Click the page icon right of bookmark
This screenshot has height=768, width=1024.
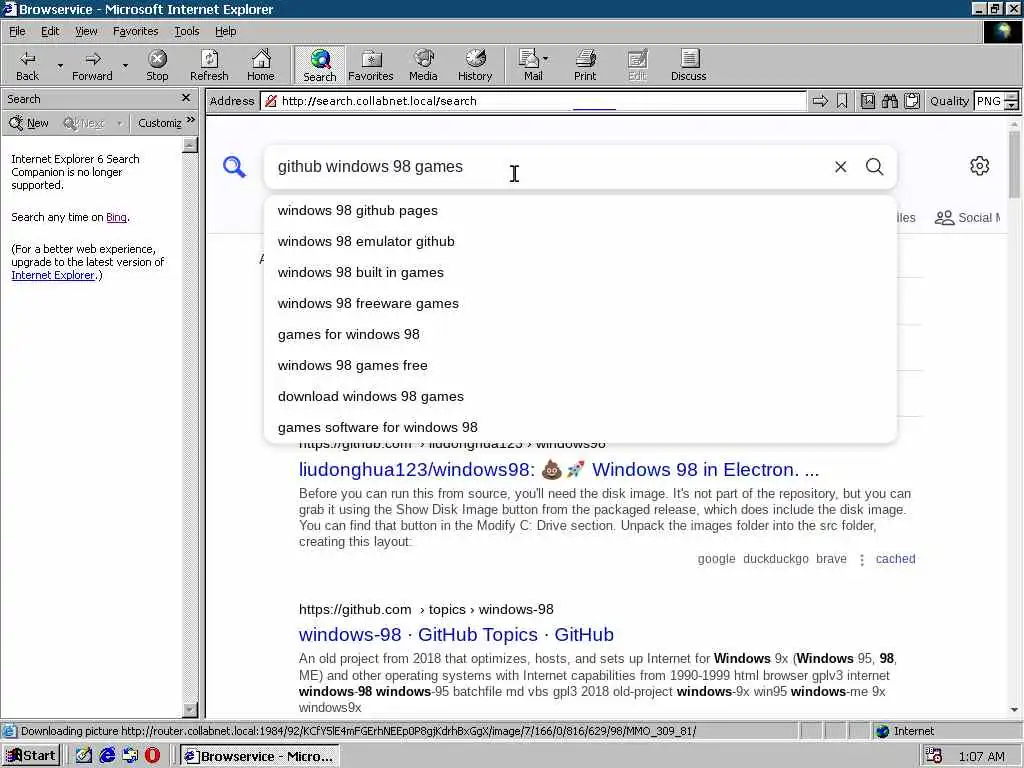click(x=867, y=101)
